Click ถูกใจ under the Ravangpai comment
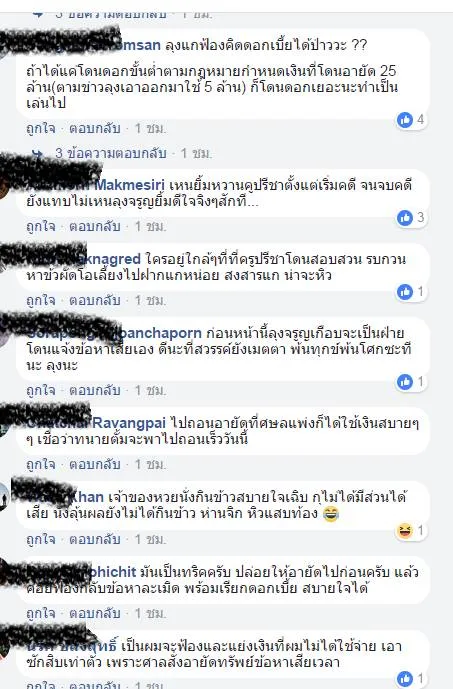Image resolution: width=453 pixels, height=689 pixels. point(40,464)
